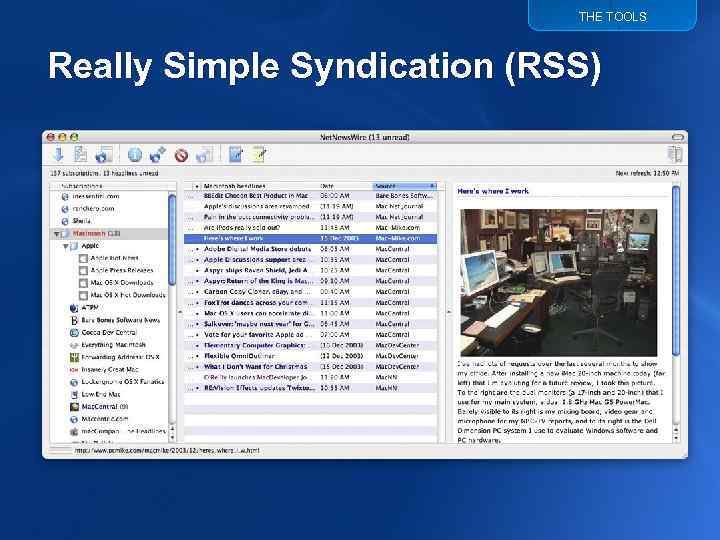Viewport: 720px width, 540px height.
Task: Click the subscriptions list scrollbar thumb
Action: pyautogui.click(x=172, y=239)
